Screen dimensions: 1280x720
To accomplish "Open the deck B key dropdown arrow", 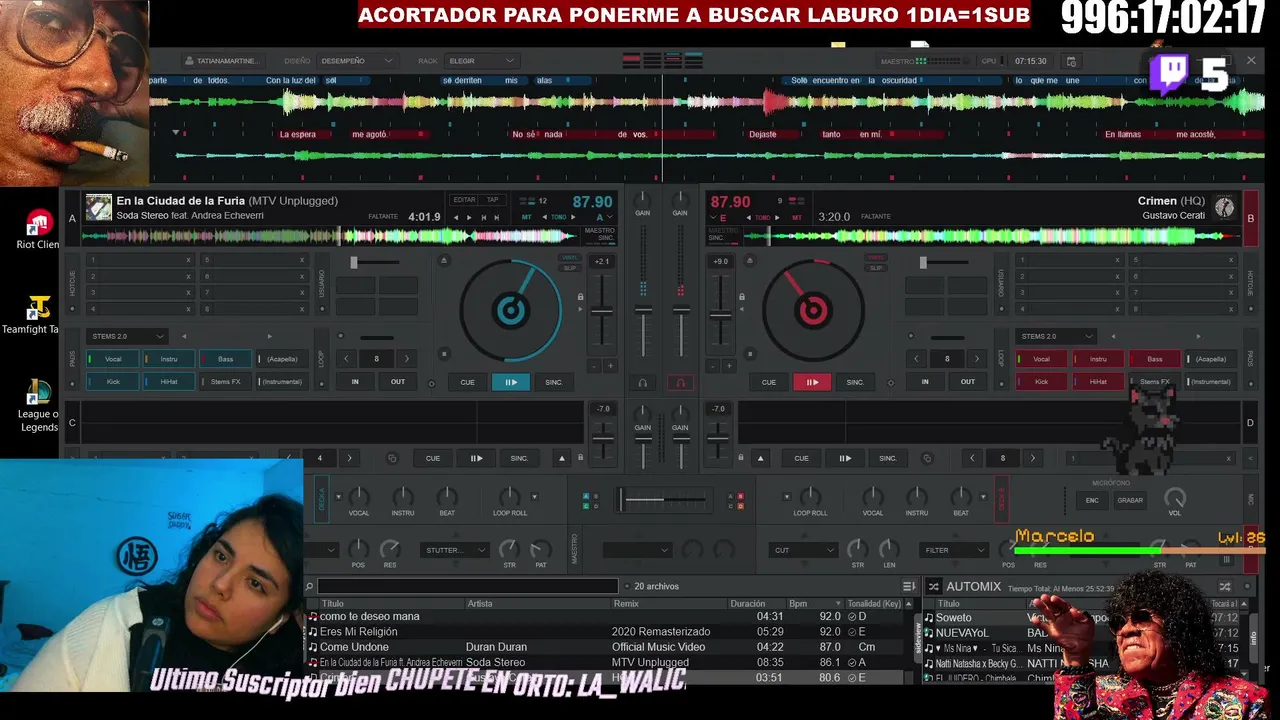I will point(711,217).
